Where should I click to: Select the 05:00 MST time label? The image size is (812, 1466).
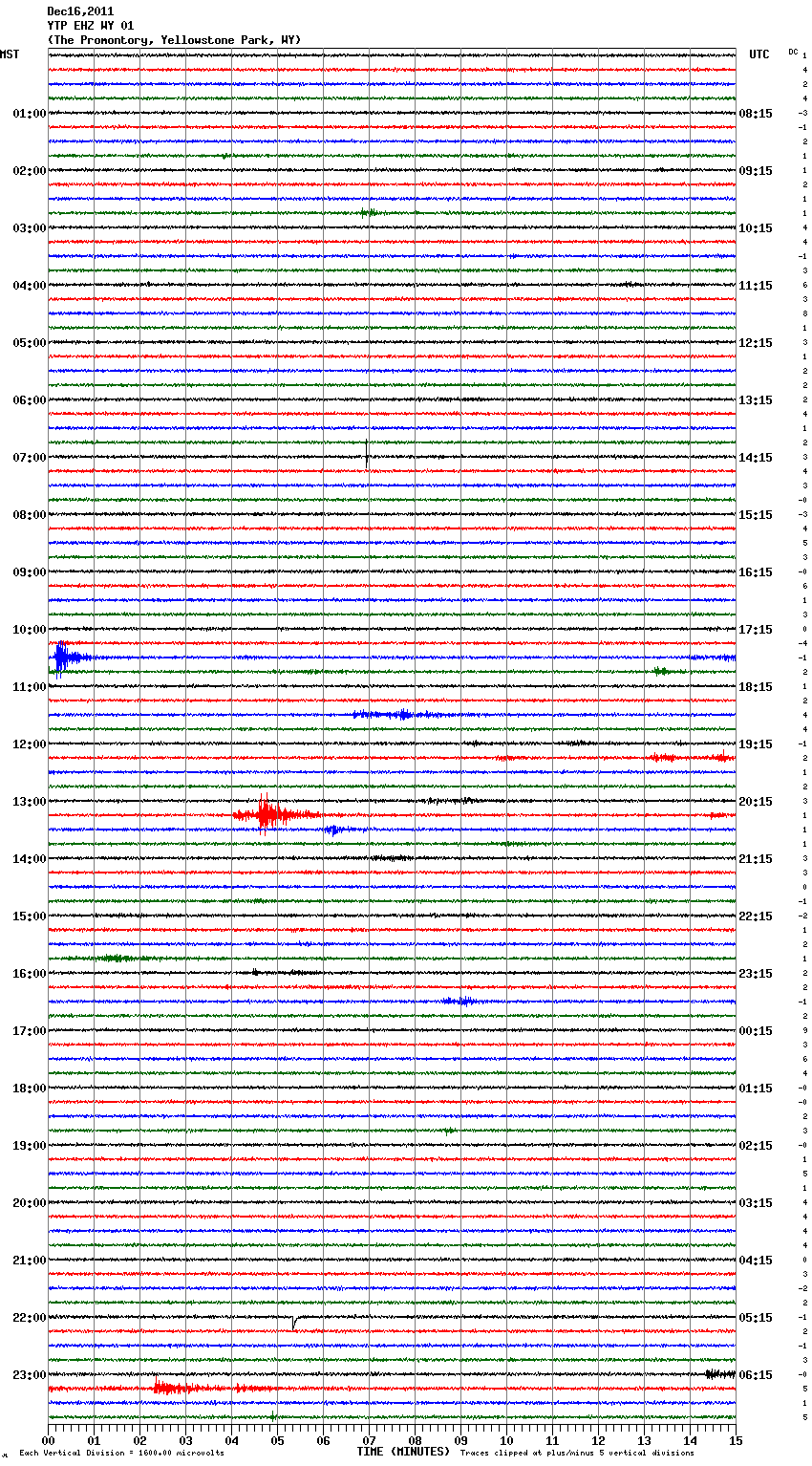30,343
